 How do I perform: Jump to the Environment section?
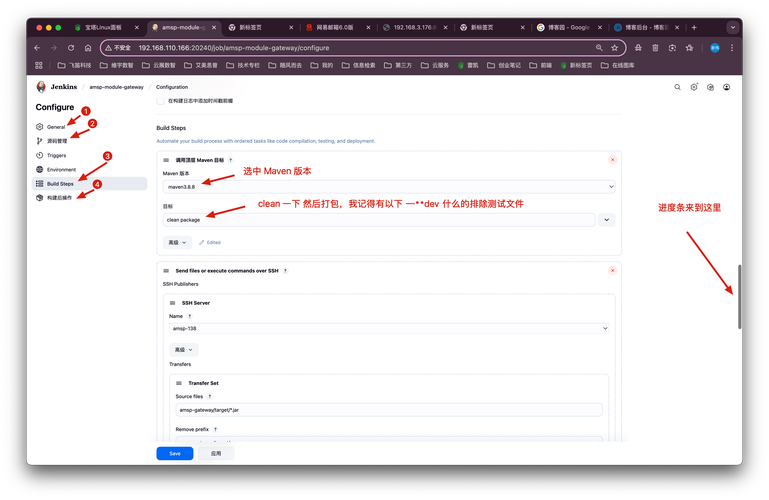[61, 170]
